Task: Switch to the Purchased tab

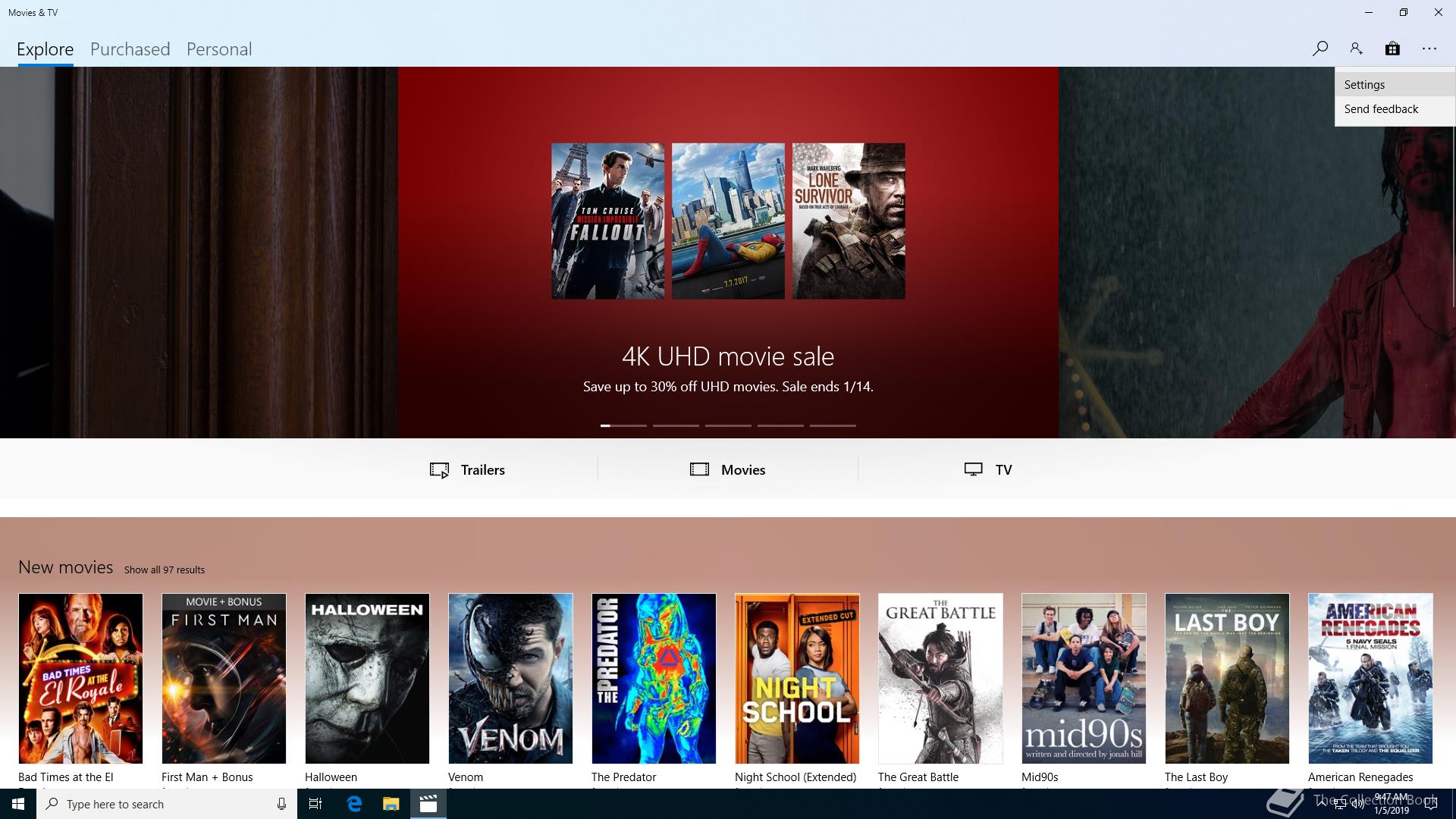Action: [x=130, y=49]
